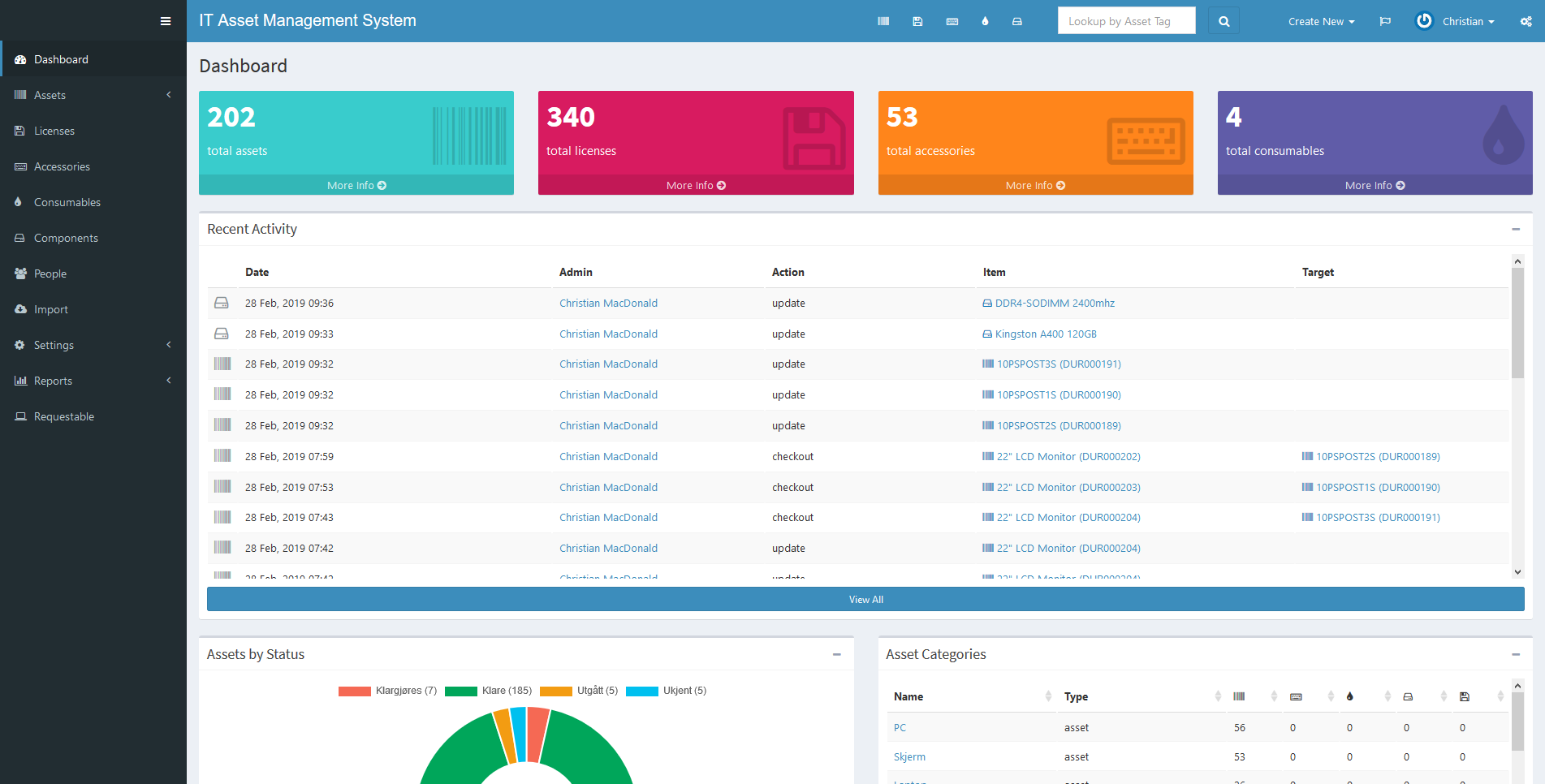Open licenses via top bar floppy icon
1545x784 pixels.
pyautogui.click(x=917, y=21)
